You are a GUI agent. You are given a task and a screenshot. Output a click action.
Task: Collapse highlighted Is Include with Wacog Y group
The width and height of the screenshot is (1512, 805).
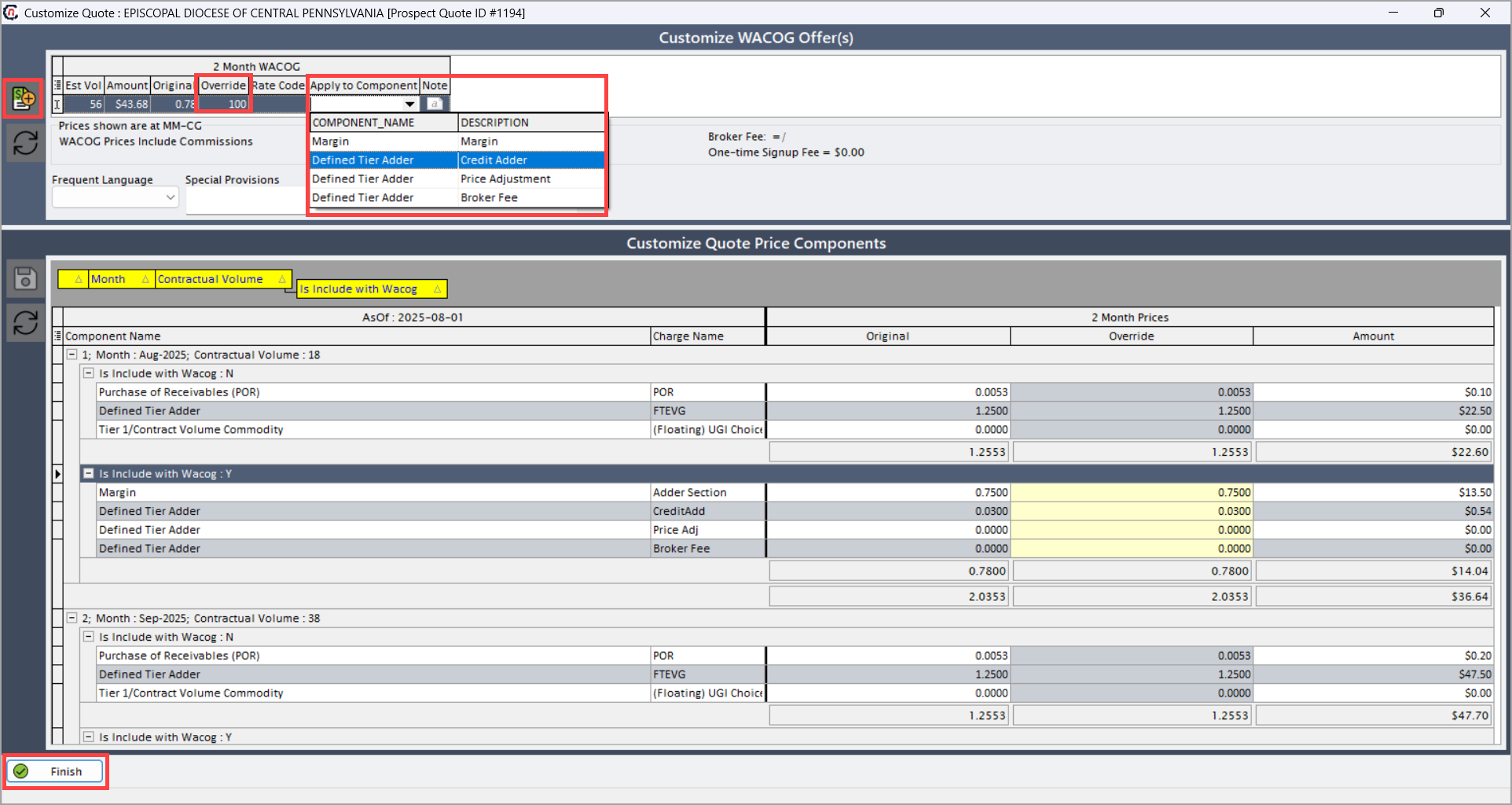tap(89, 474)
